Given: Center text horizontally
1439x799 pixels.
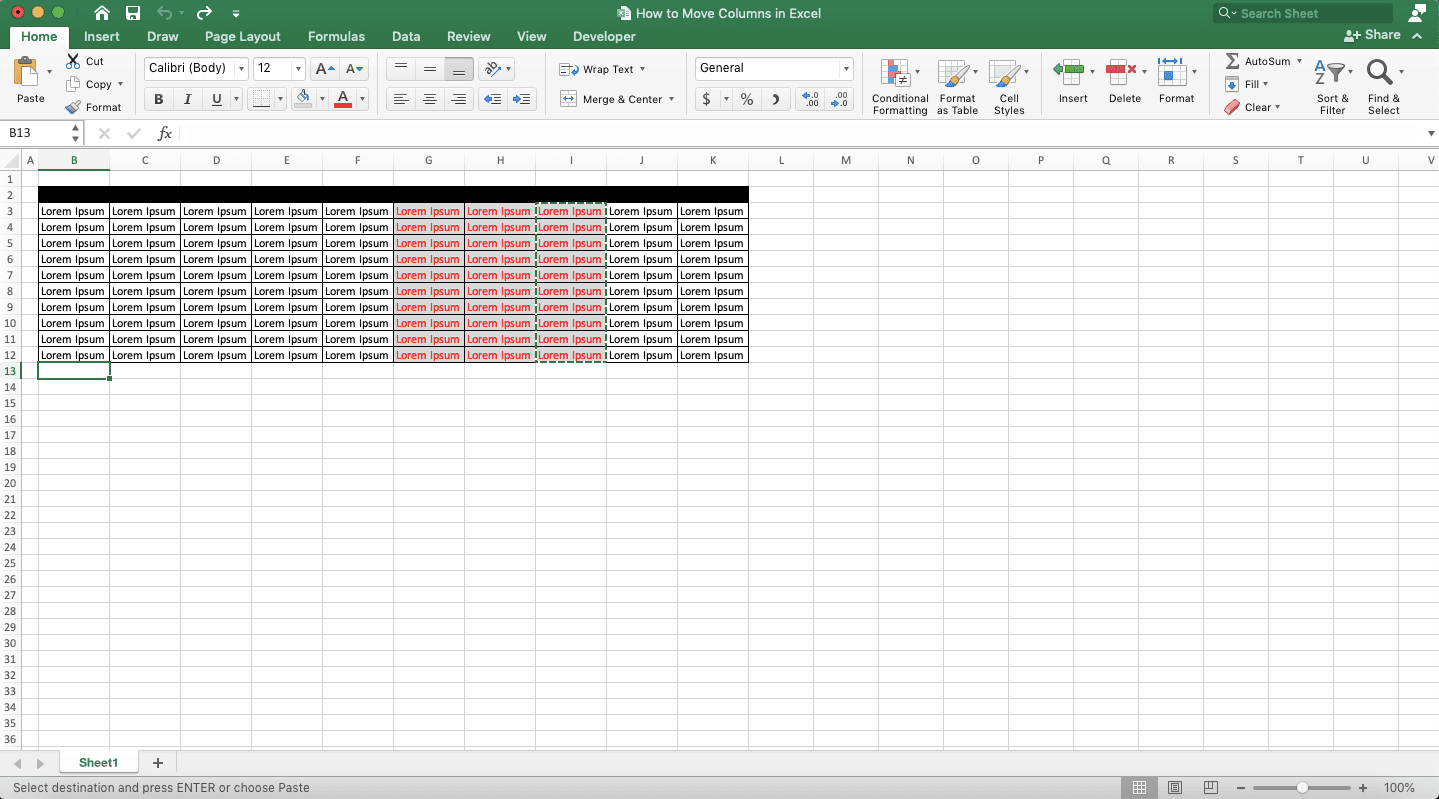Looking at the screenshot, I should [430, 99].
